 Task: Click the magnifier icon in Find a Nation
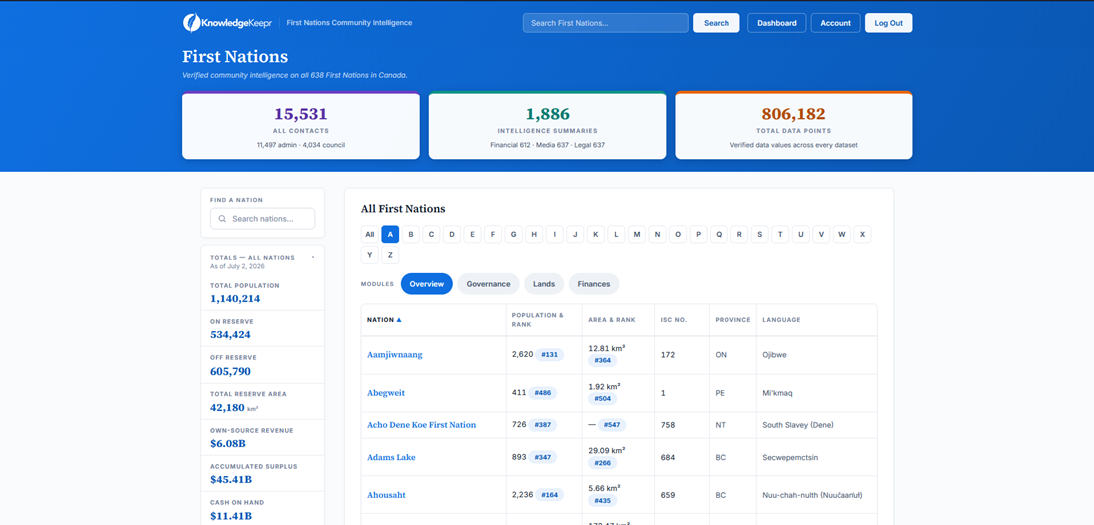[222, 219]
